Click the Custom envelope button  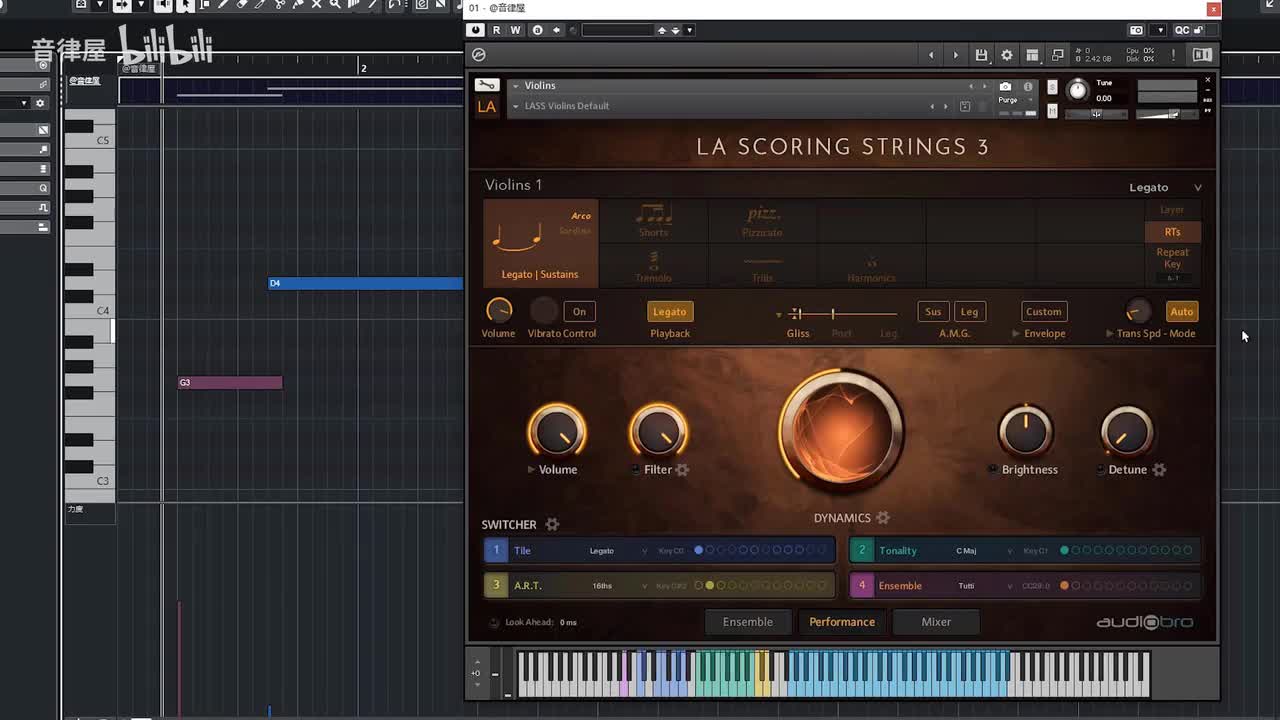[x=1043, y=312]
